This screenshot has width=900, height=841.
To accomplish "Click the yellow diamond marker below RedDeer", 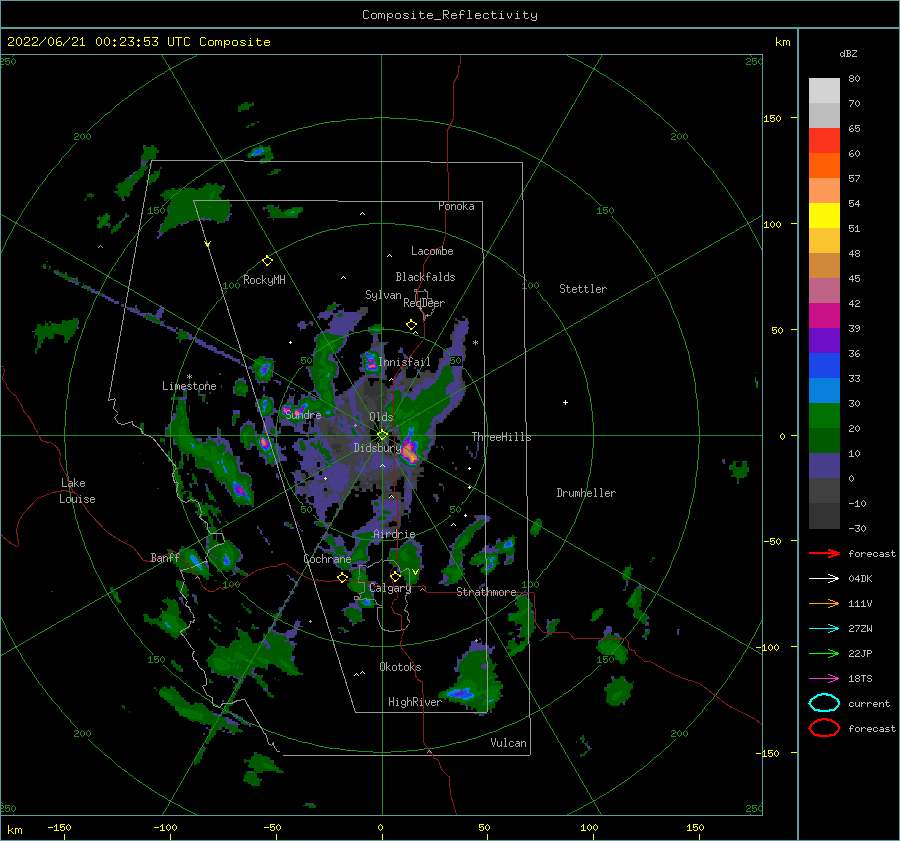I will tap(412, 325).
